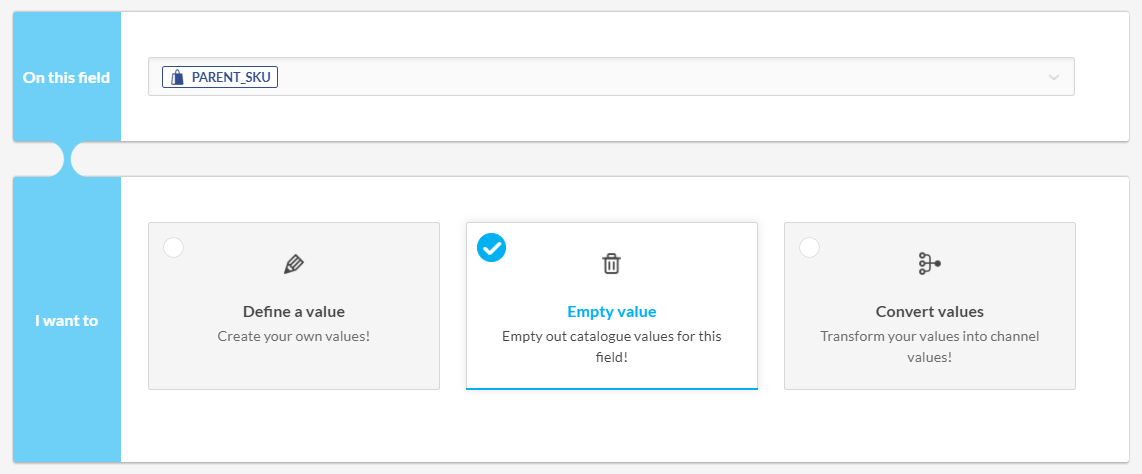Choose the "Convert values" title
Image resolution: width=1142 pixels, height=474 pixels.
pos(929,311)
